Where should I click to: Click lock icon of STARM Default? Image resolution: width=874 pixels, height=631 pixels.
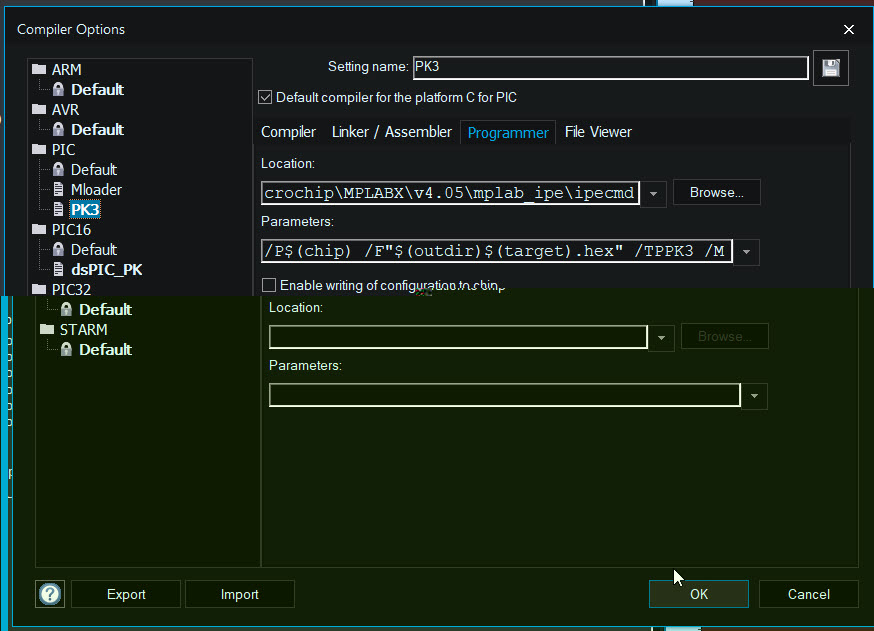pos(66,349)
